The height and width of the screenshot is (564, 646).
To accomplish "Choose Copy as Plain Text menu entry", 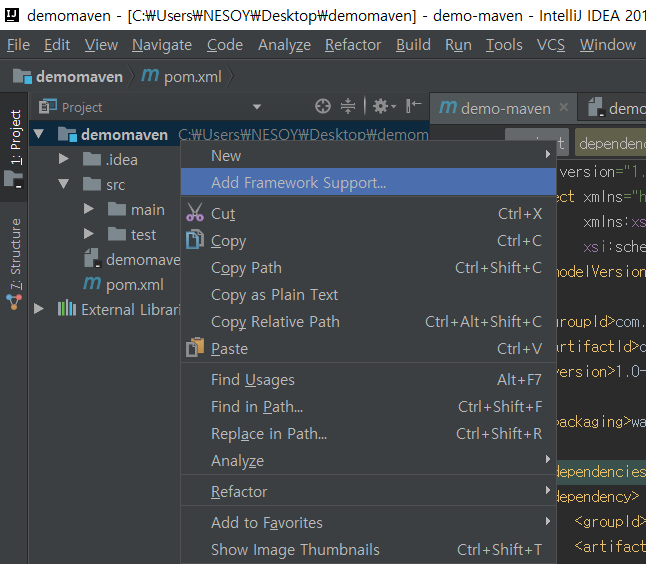I will coord(368,295).
